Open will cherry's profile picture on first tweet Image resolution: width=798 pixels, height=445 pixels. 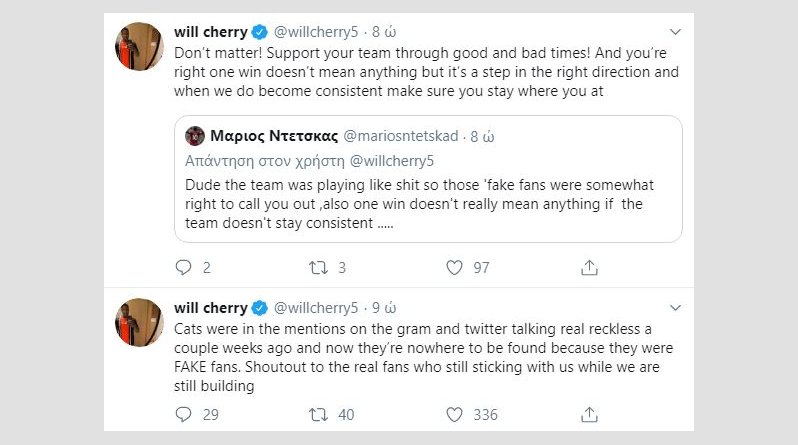140,47
